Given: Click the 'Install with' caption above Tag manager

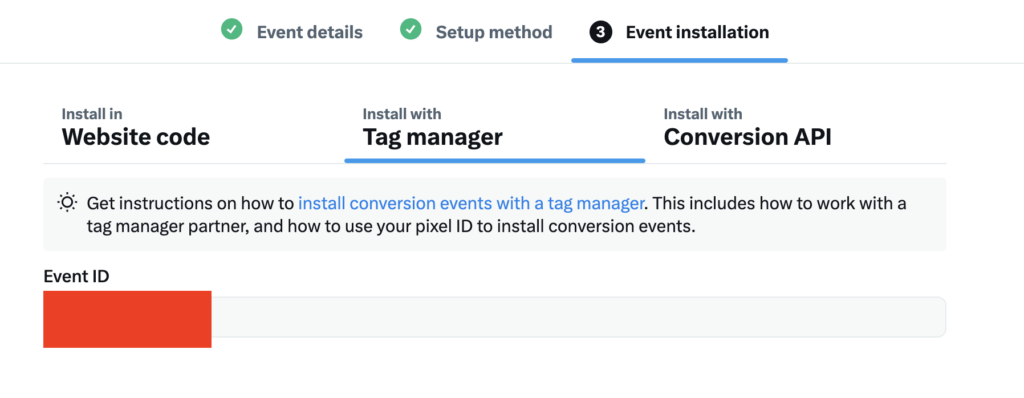Looking at the screenshot, I should pyautogui.click(x=402, y=114).
